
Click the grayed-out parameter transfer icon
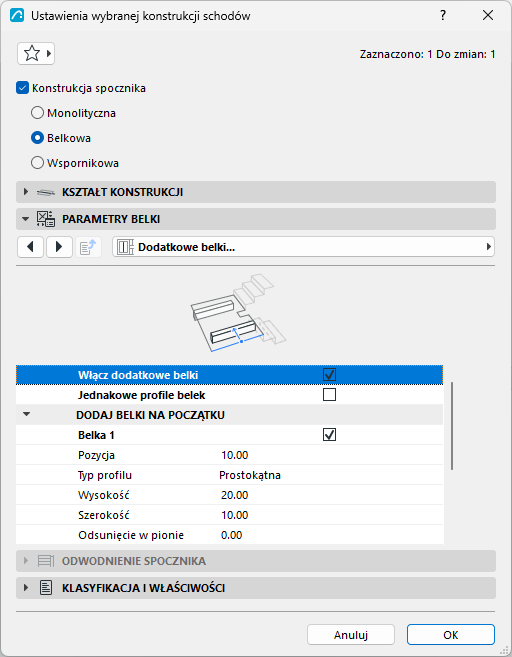point(88,247)
